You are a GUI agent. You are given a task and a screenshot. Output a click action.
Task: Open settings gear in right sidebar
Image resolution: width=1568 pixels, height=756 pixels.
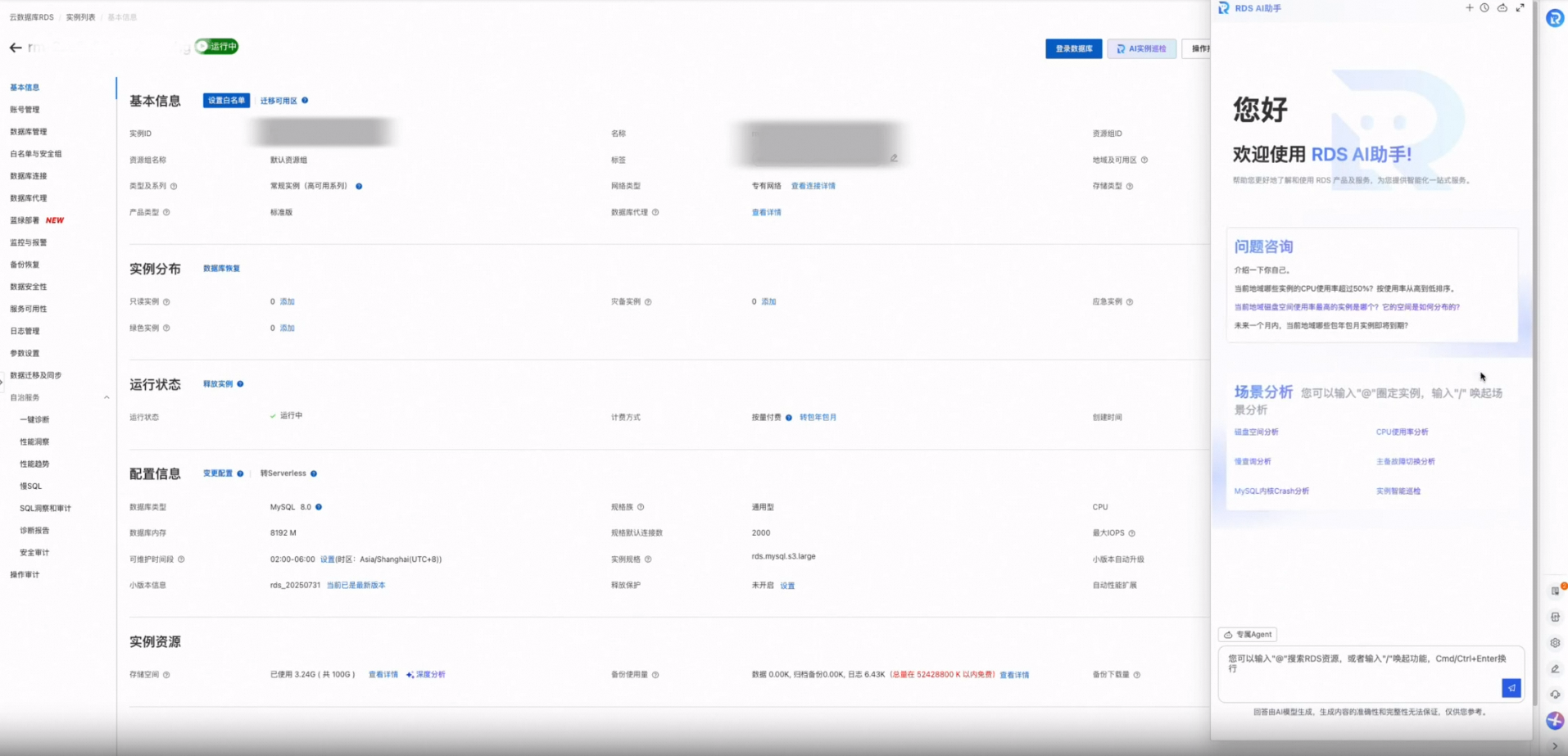click(1555, 643)
